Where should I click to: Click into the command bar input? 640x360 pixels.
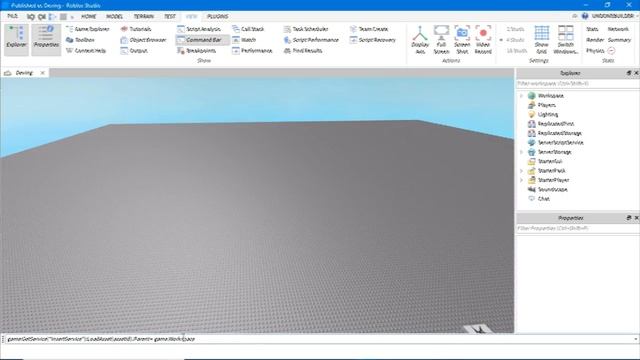pos(318,339)
